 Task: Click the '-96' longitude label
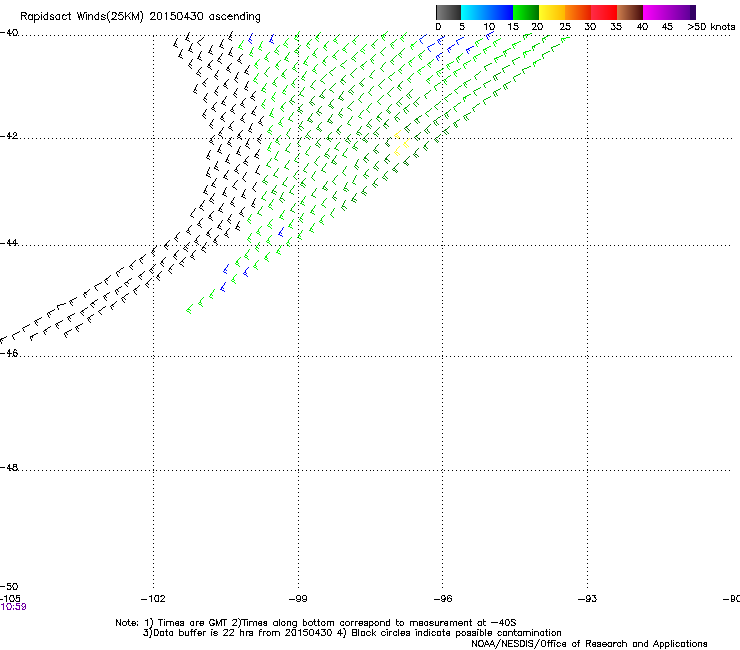[443, 599]
